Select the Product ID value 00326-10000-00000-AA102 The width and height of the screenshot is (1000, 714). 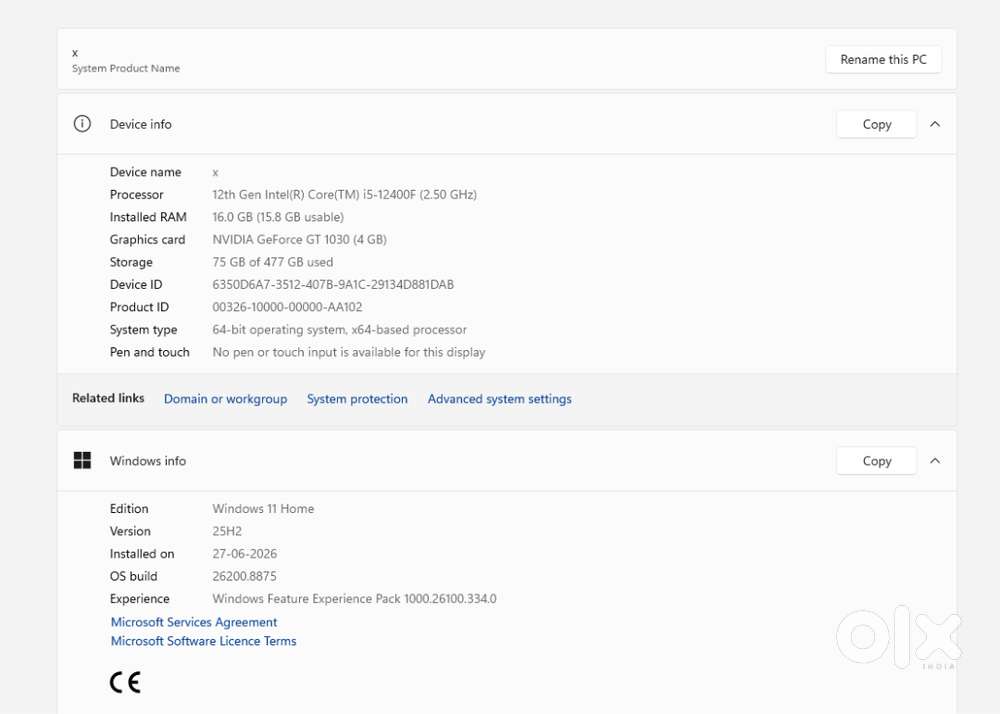(x=287, y=307)
